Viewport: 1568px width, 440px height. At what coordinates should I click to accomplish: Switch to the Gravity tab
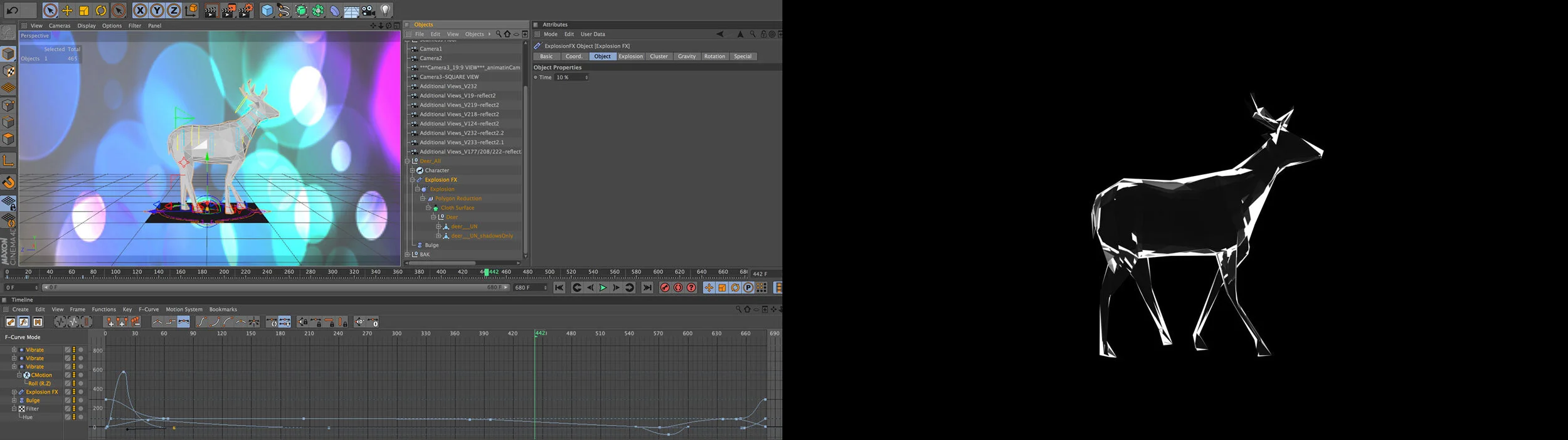[687, 56]
